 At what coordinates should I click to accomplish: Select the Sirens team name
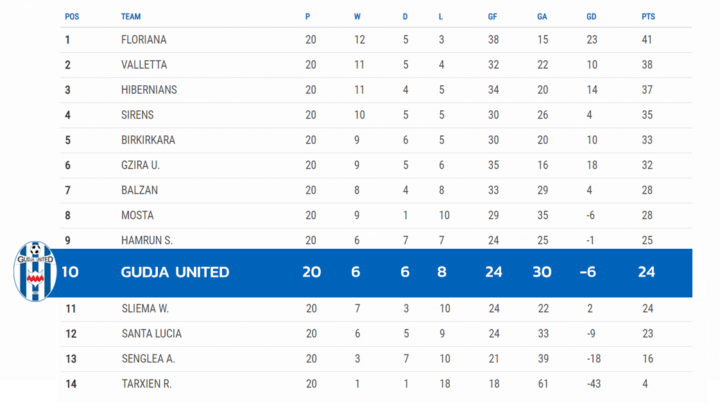pyautogui.click(x=137, y=115)
